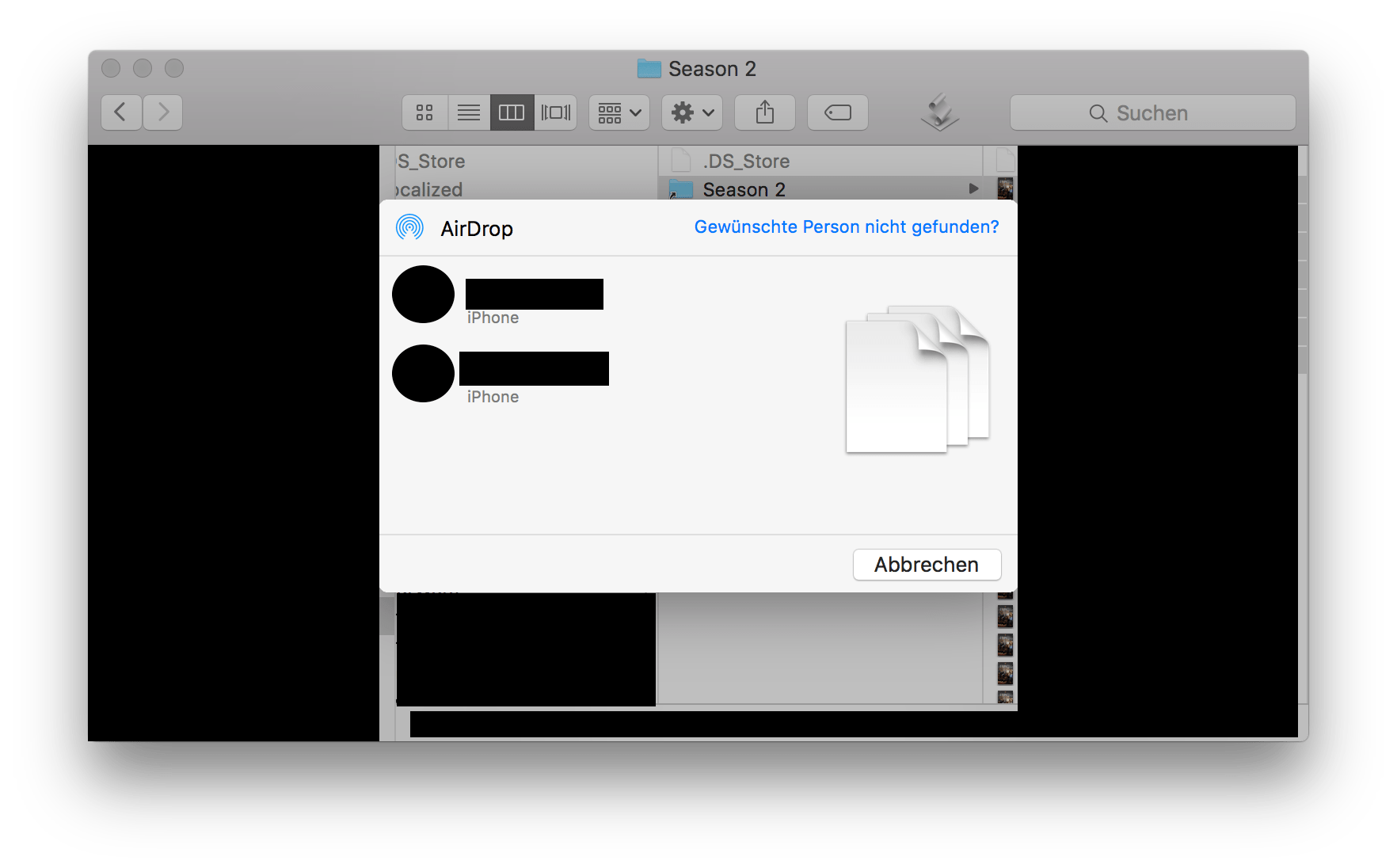Open the gear action menu
The height and width of the screenshot is (868, 1397).
pos(692,112)
